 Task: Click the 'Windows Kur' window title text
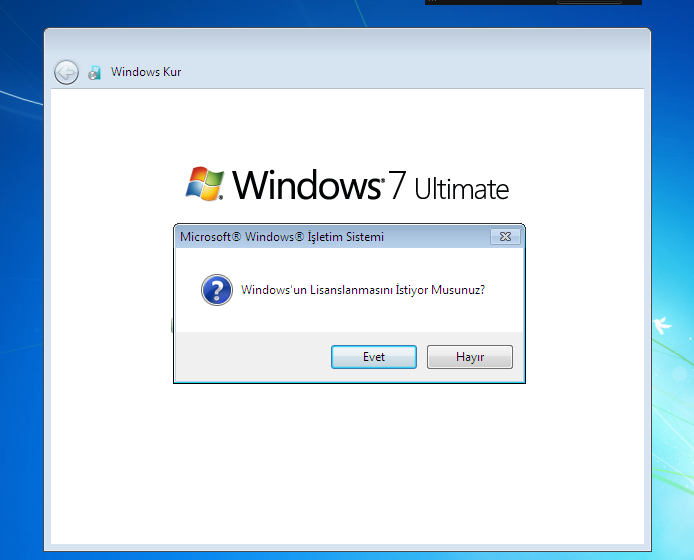click(x=146, y=72)
